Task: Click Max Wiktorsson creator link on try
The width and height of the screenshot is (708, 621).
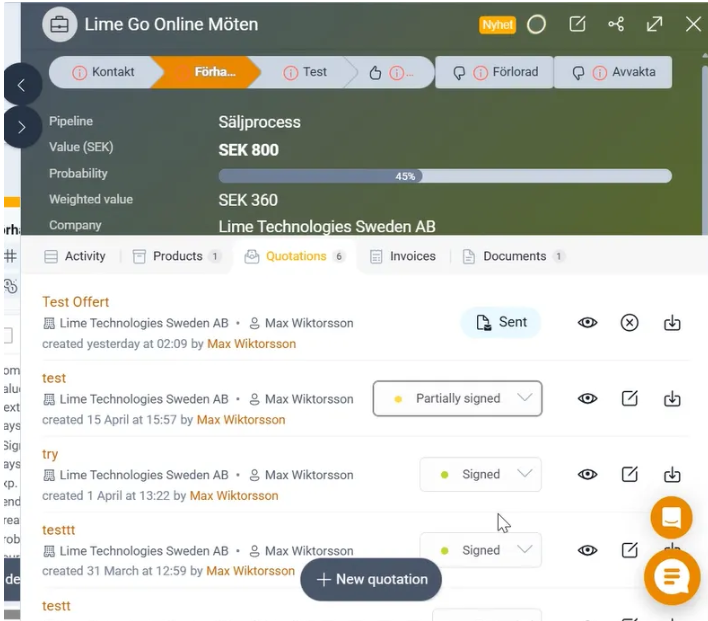Action: point(234,495)
